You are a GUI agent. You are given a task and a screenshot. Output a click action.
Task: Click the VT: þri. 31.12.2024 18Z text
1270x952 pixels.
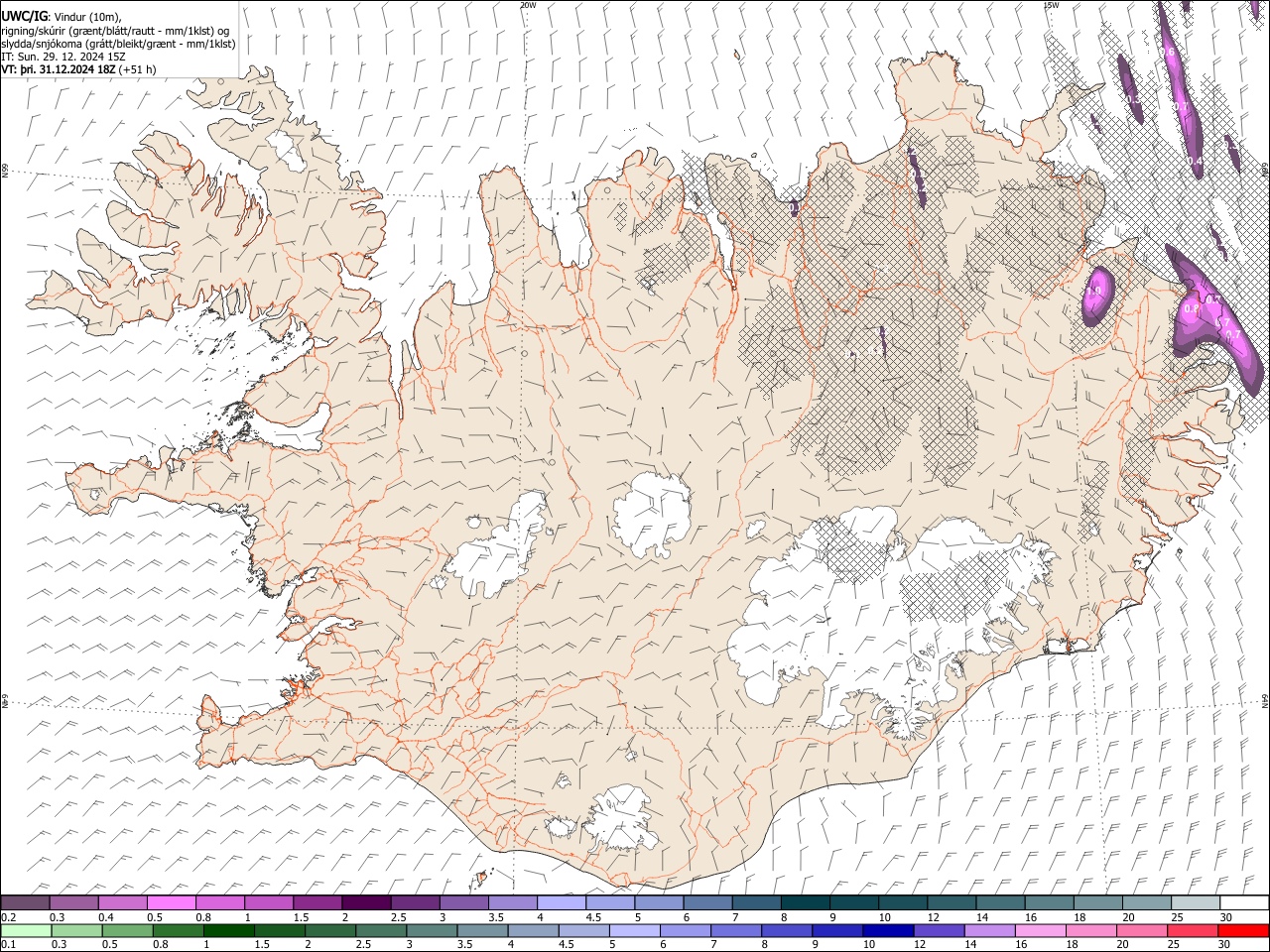(x=58, y=70)
